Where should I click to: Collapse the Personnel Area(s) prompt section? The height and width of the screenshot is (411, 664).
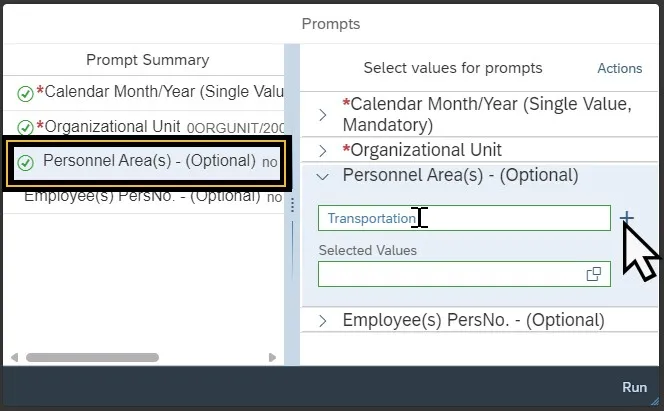click(x=322, y=176)
